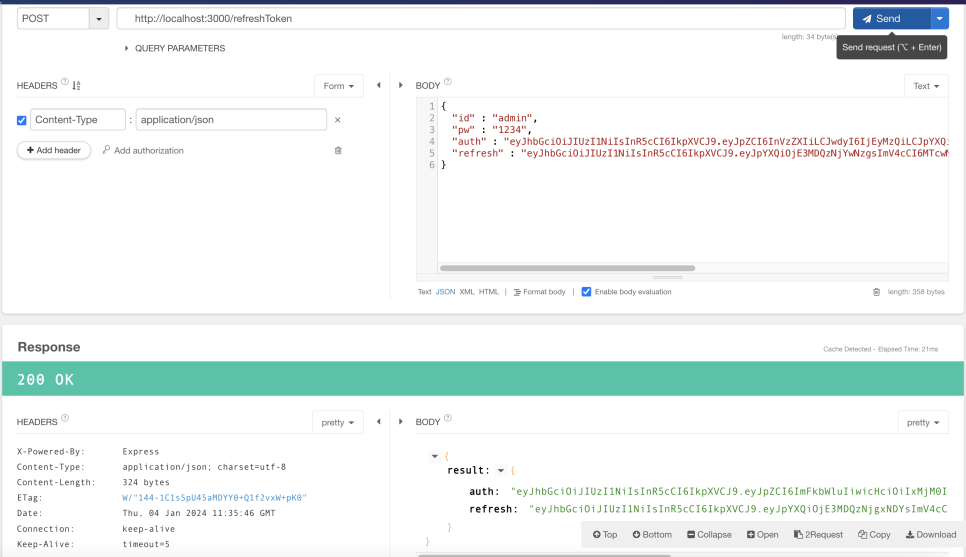Viewport: 966px width, 557px height.
Task: Collapse request headers panel left arrow
Action: (379, 86)
